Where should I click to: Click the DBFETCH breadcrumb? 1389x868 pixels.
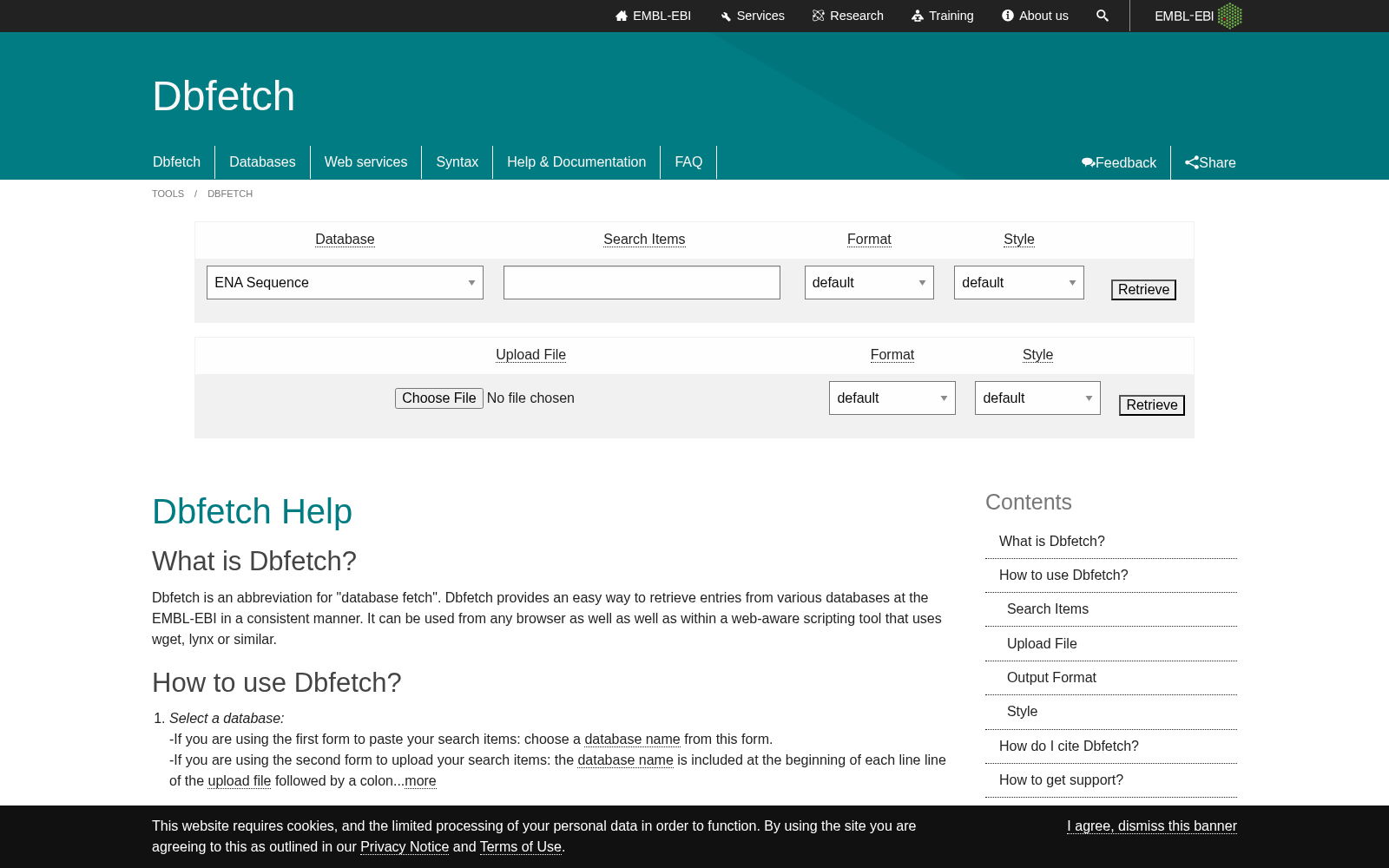coord(230,194)
